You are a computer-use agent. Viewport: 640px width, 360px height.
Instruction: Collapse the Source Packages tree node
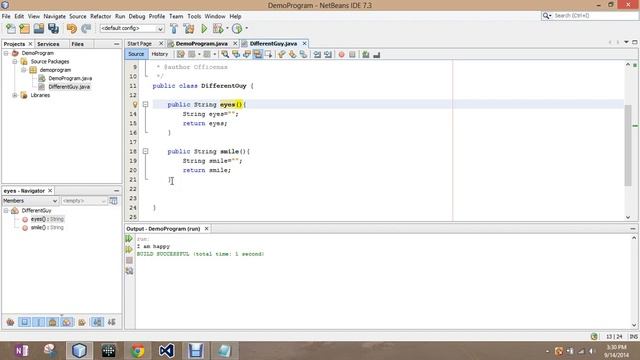15,62
